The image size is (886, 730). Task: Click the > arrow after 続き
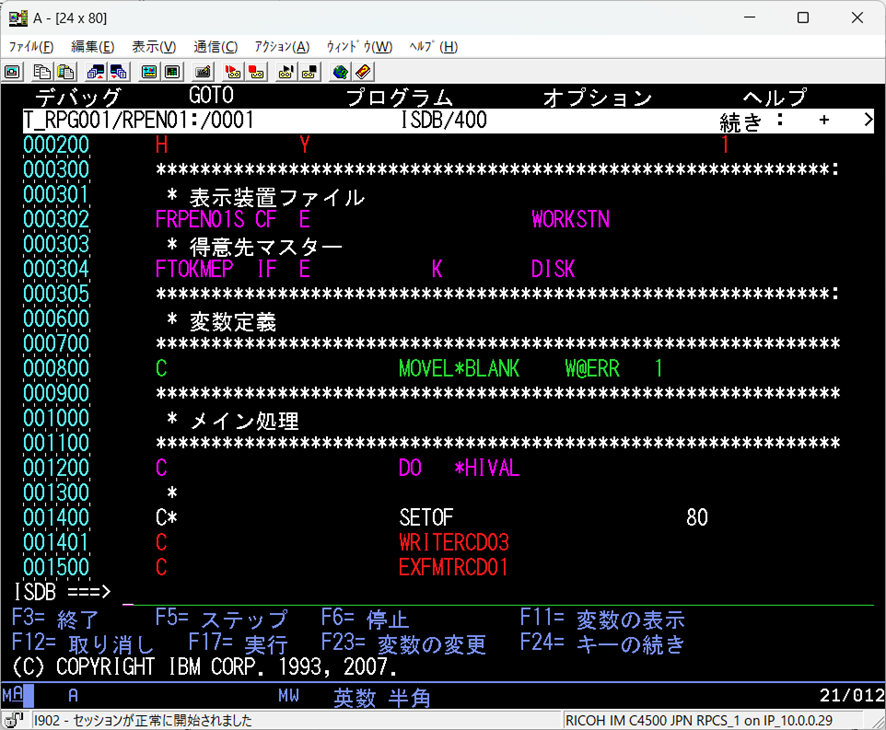click(868, 120)
